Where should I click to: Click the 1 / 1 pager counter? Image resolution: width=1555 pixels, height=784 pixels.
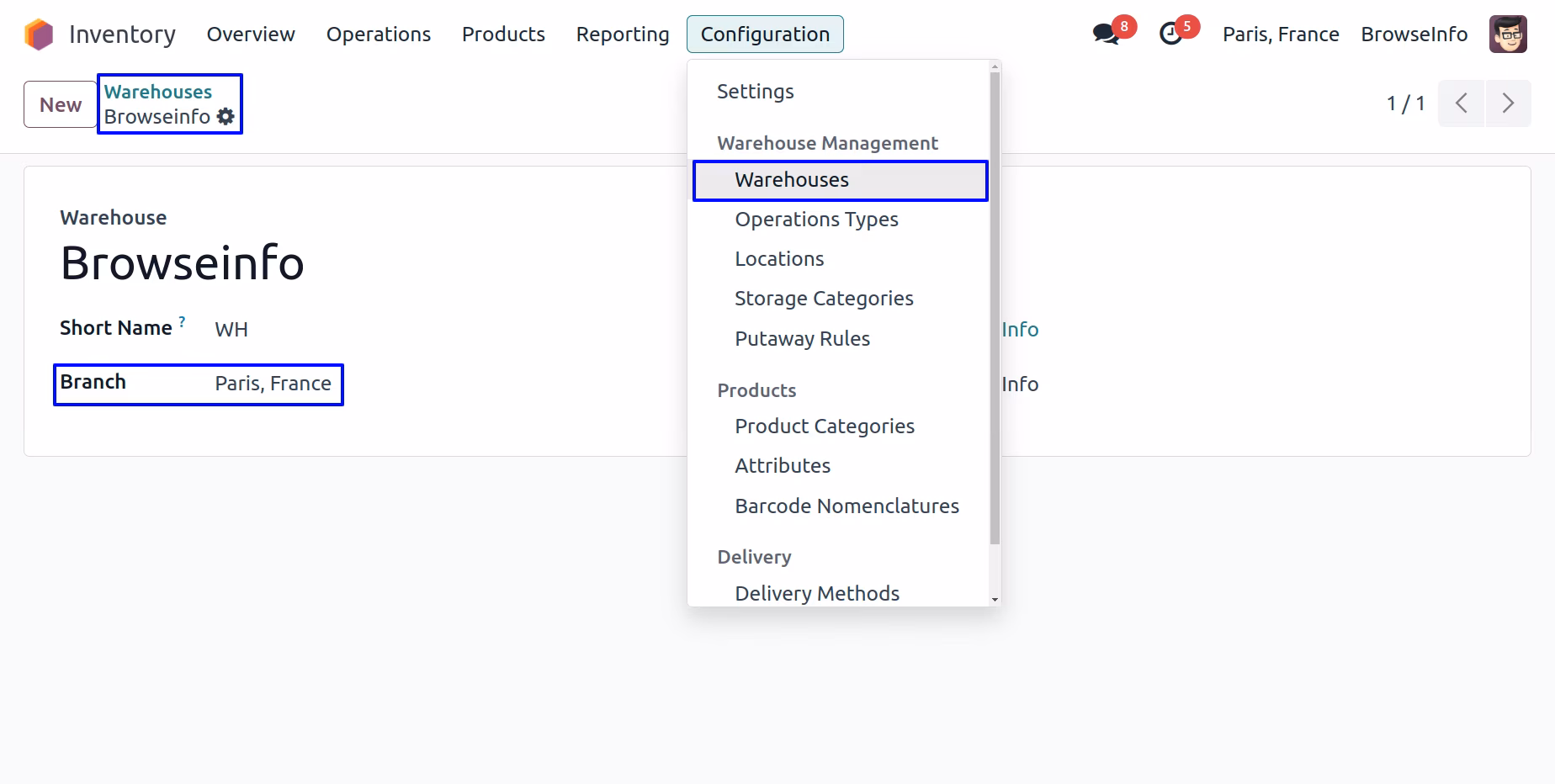coord(1405,103)
